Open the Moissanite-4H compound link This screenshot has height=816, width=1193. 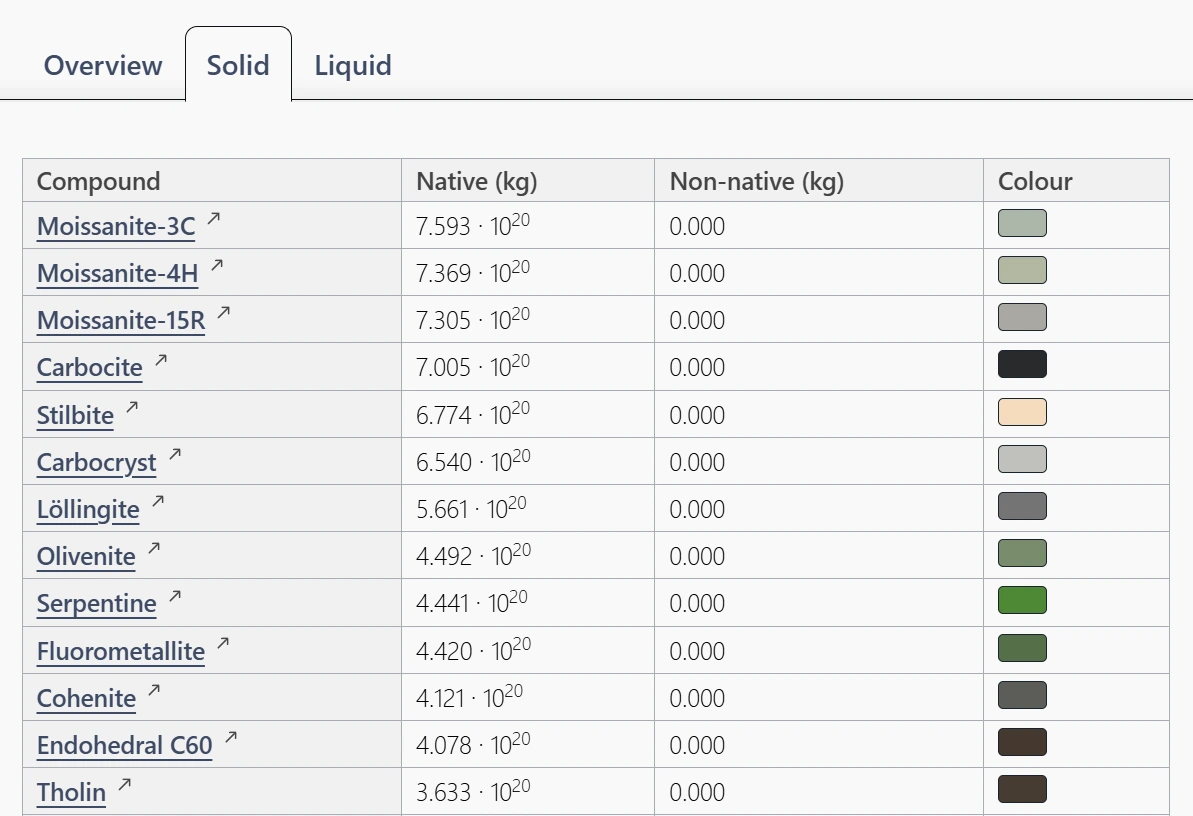[118, 273]
